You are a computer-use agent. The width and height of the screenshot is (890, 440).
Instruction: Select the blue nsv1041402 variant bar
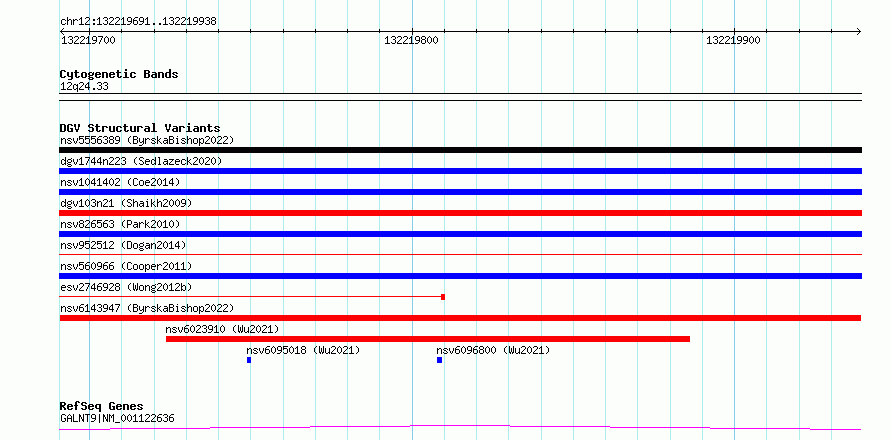(x=460, y=192)
